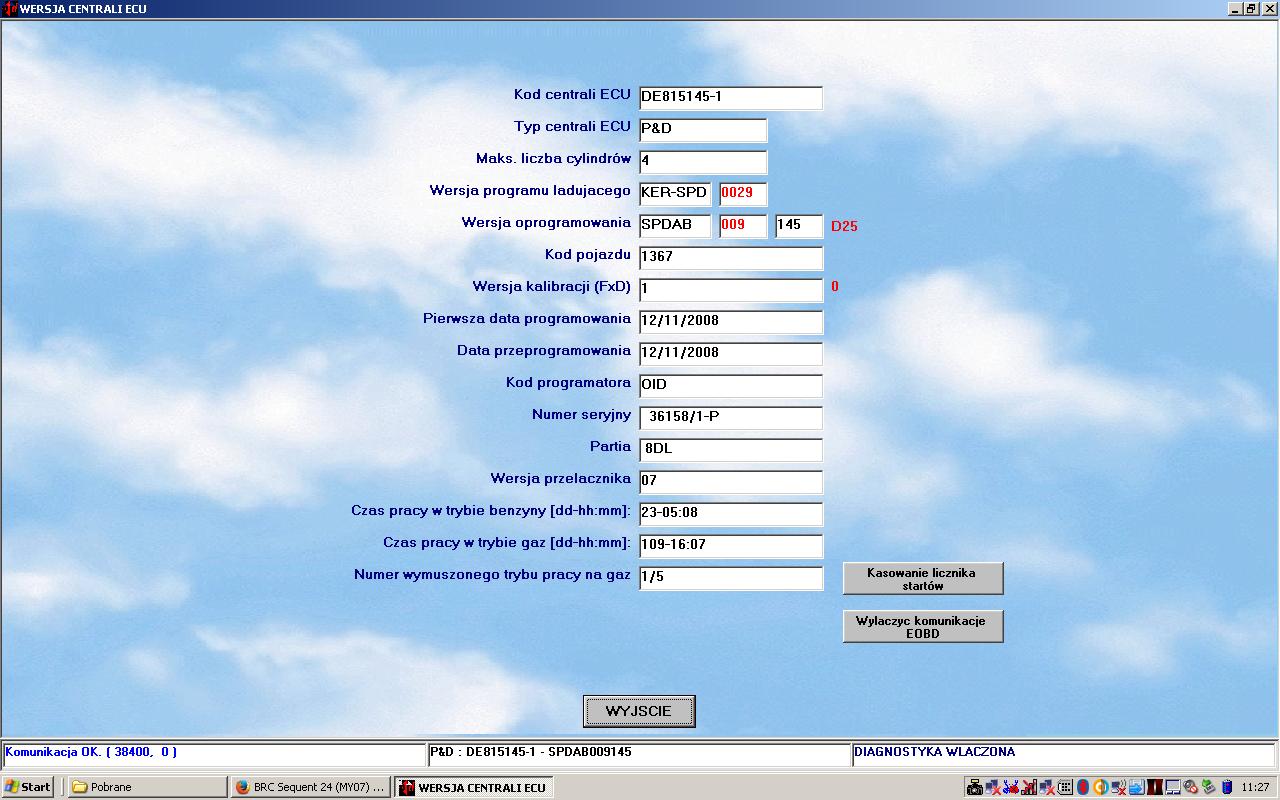Select the Pierwsza data programowania field

[731, 322]
